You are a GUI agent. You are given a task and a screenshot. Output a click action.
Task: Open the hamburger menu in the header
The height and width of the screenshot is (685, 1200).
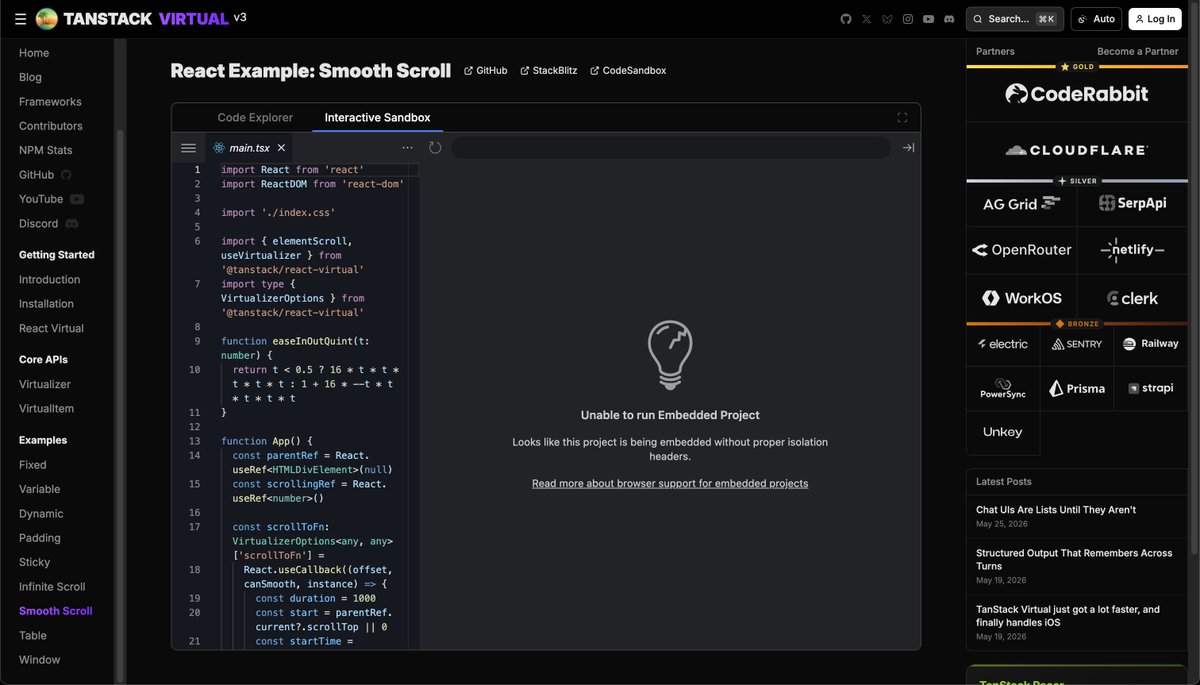(20, 19)
